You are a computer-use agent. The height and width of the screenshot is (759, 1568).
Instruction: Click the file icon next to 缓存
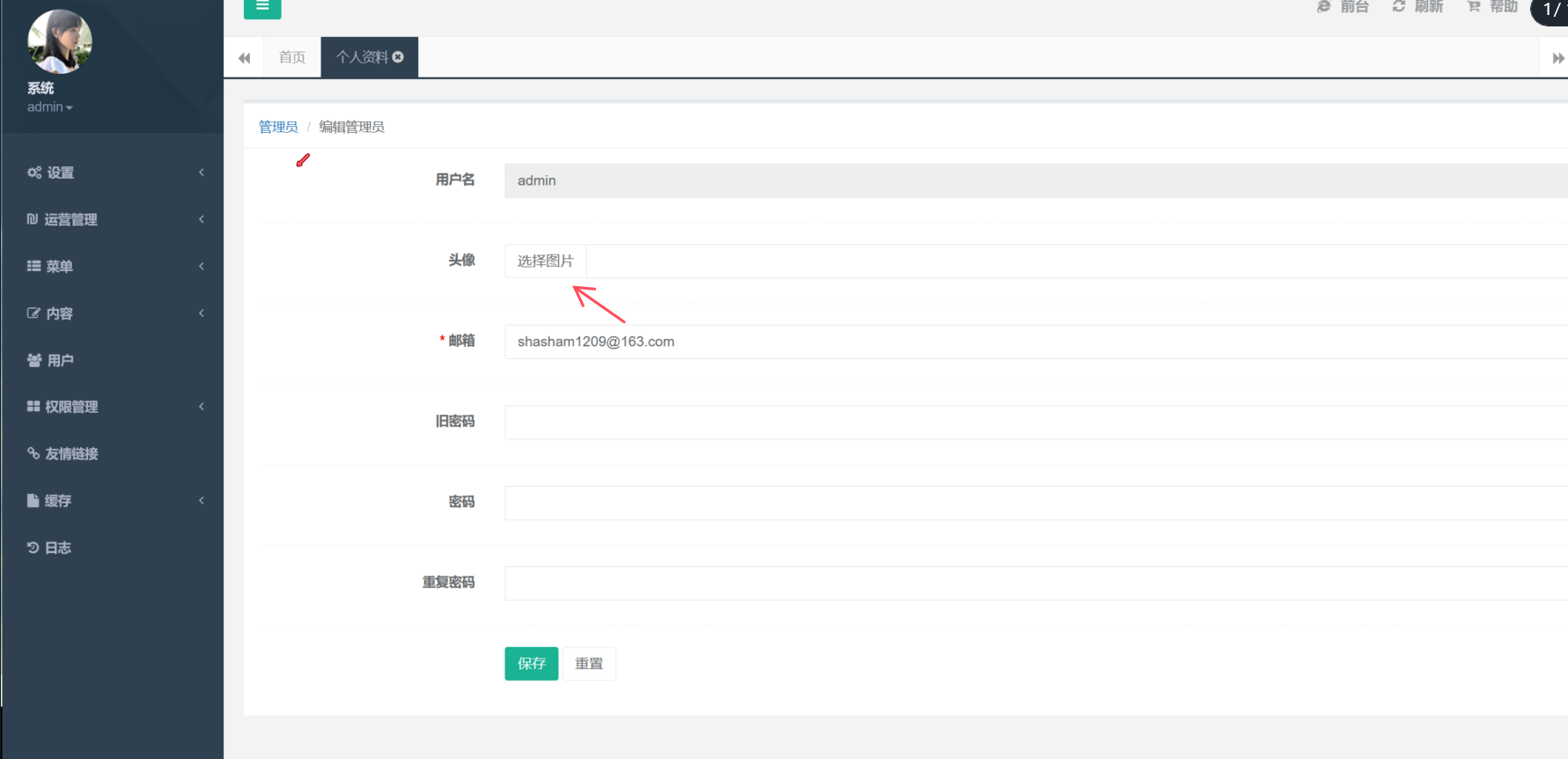tap(33, 500)
